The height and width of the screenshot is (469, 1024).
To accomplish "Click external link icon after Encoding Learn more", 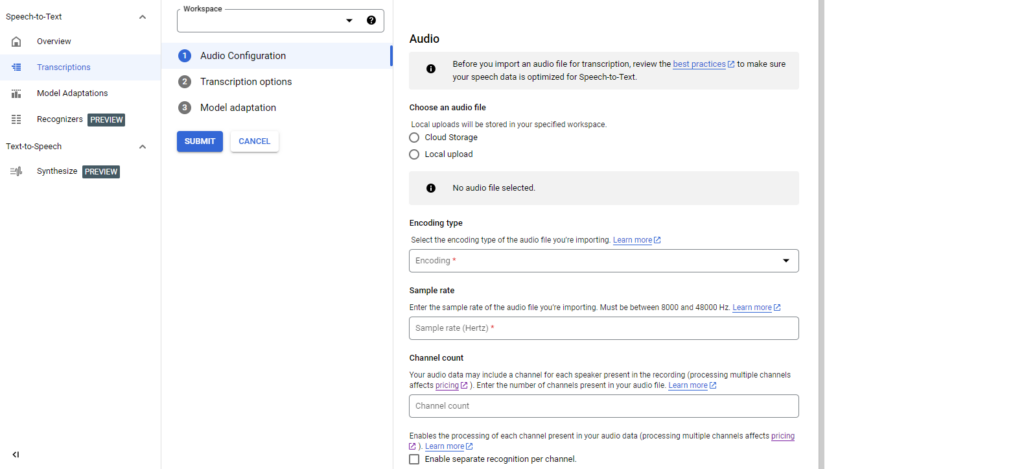I will pos(658,240).
